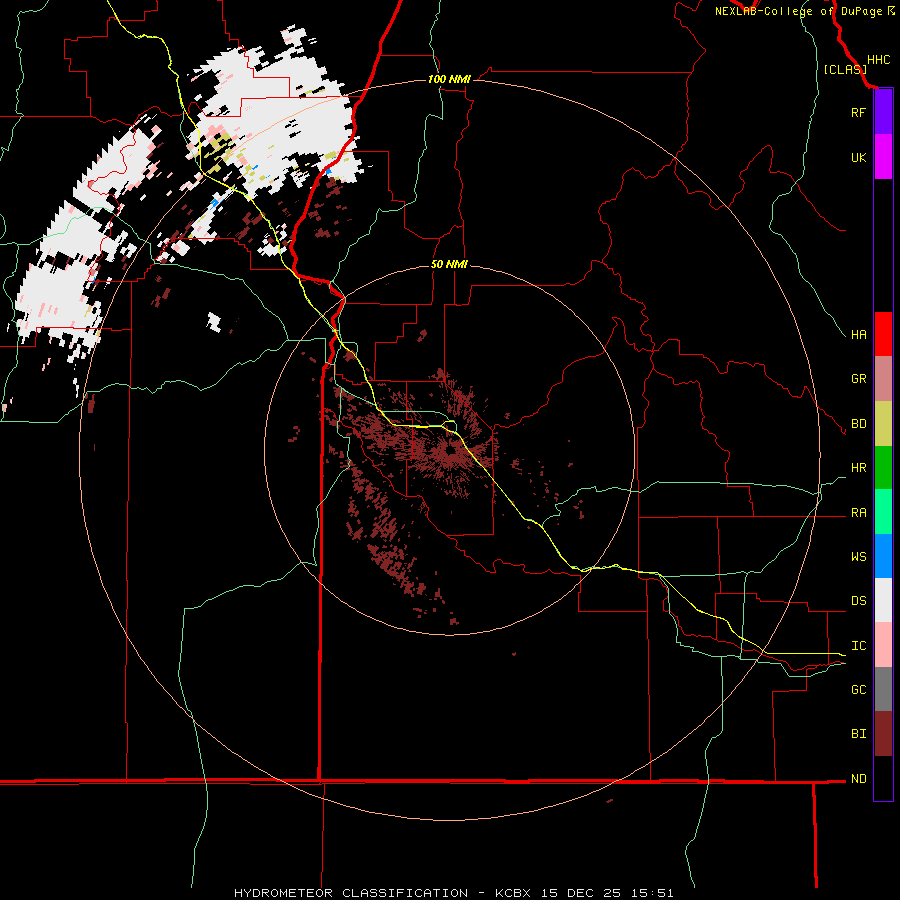Screen dimensions: 900x900
Task: Click the BI brown legend swatch
Action: coord(883,734)
